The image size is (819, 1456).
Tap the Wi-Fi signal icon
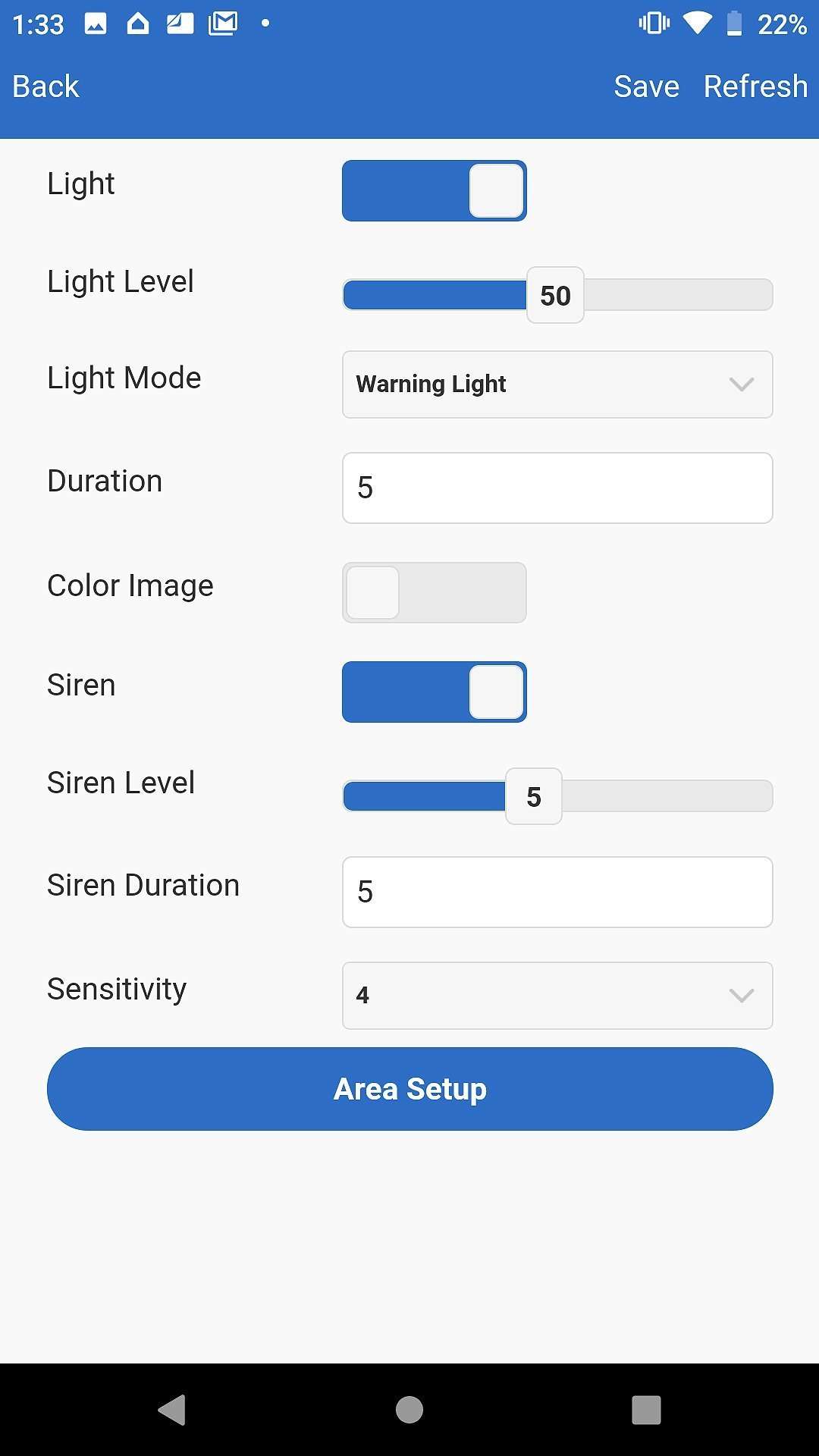click(x=697, y=24)
